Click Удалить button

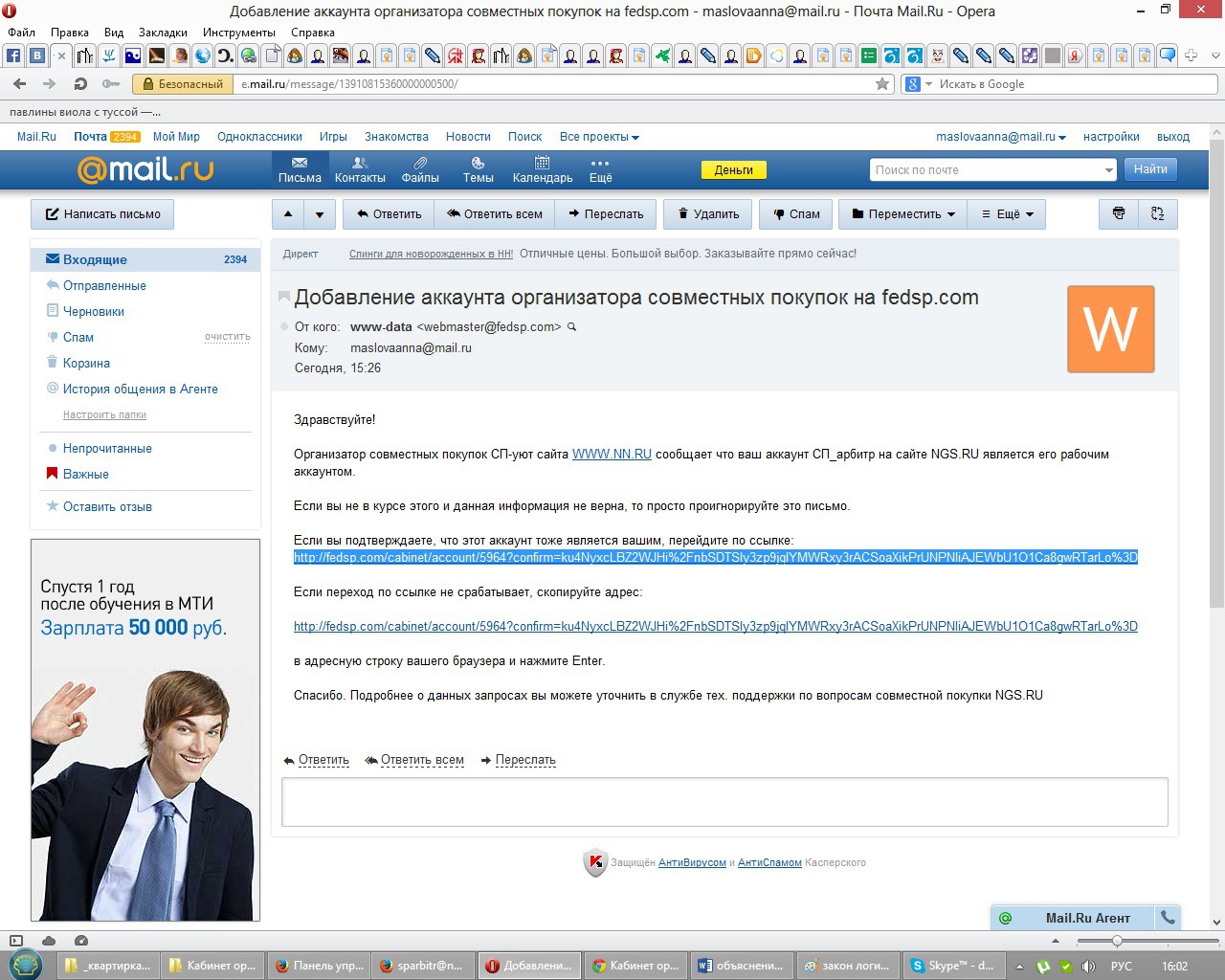click(x=708, y=214)
